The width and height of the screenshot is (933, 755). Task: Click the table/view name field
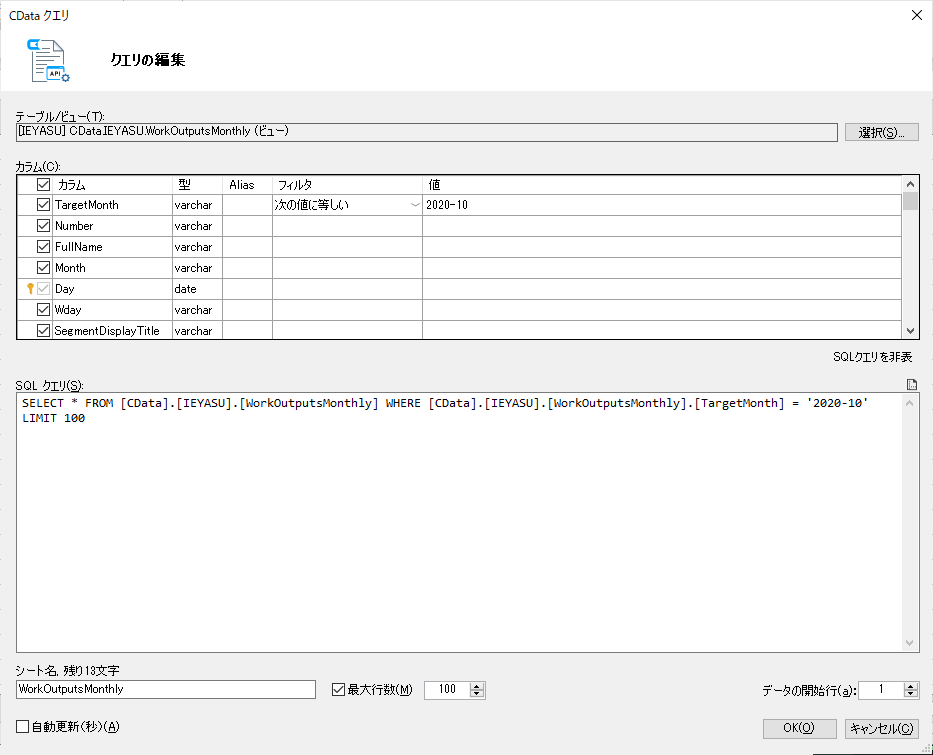(x=427, y=132)
